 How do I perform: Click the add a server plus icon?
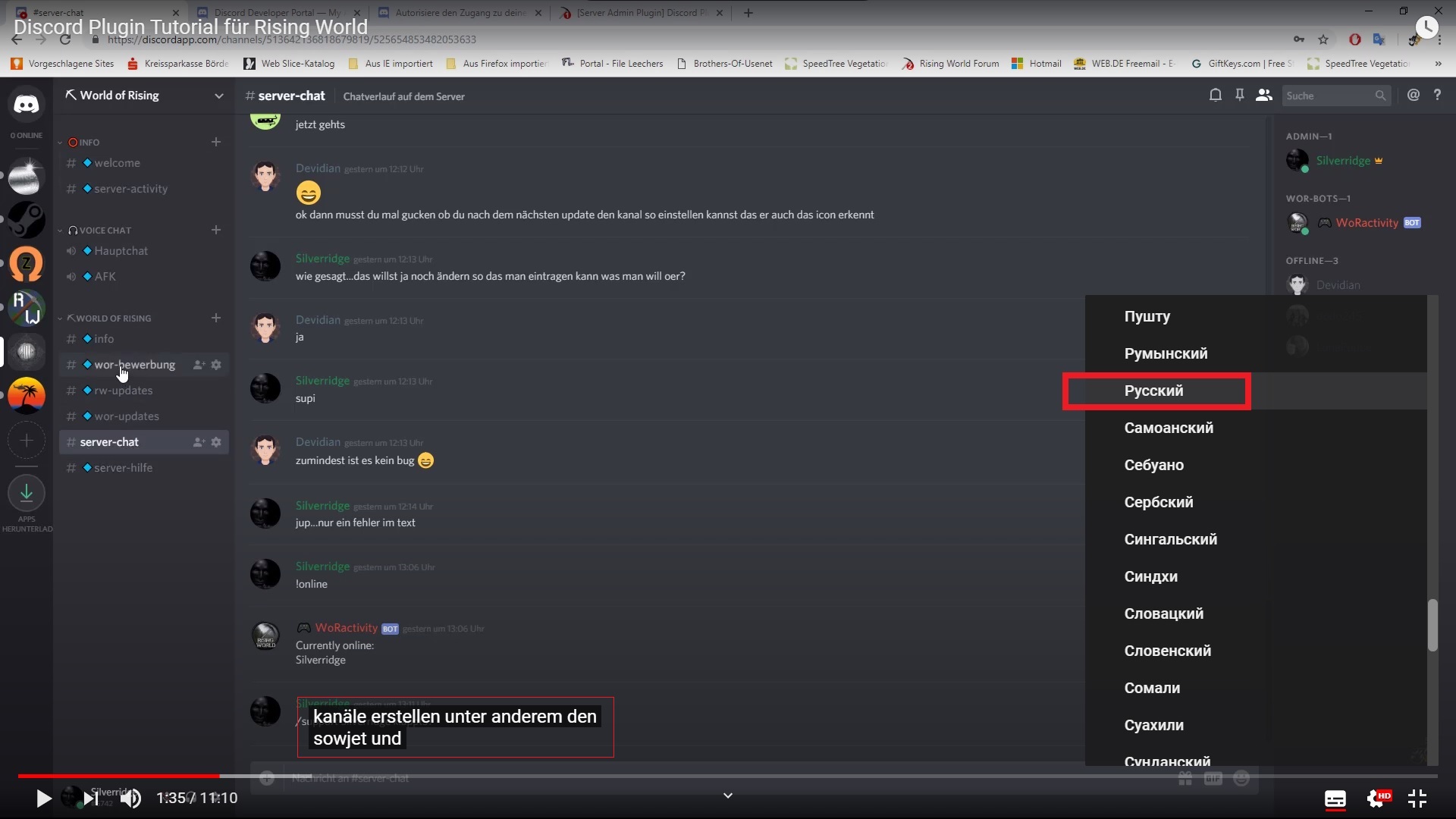coord(27,441)
